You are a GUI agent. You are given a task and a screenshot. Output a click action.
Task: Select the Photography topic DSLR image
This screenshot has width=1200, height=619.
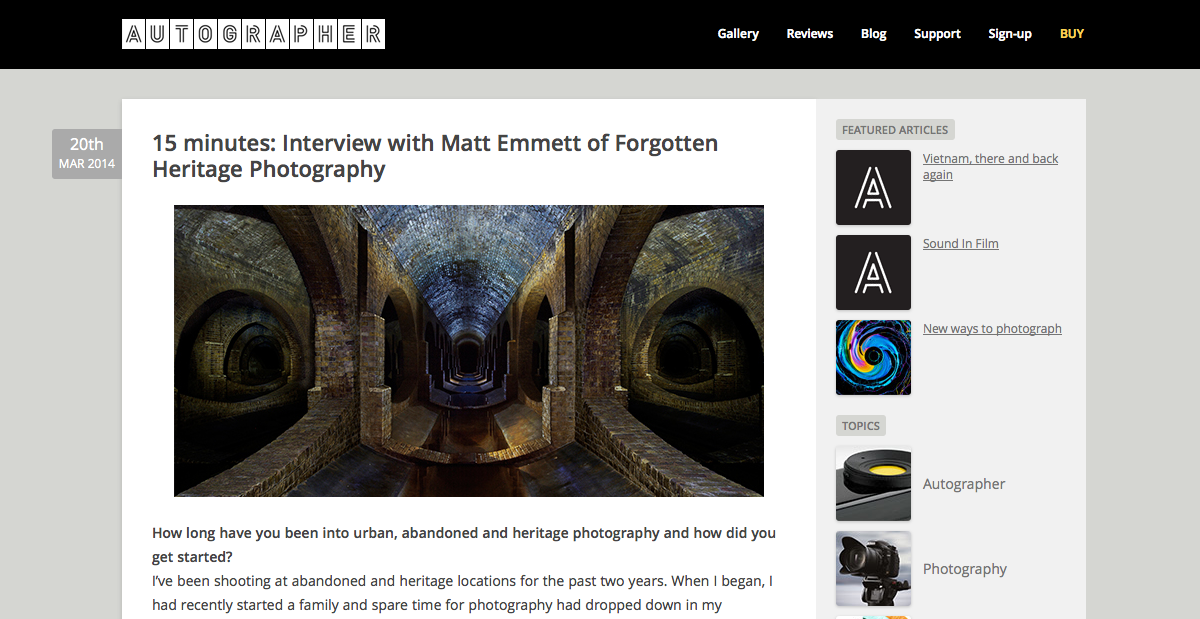pyautogui.click(x=873, y=569)
